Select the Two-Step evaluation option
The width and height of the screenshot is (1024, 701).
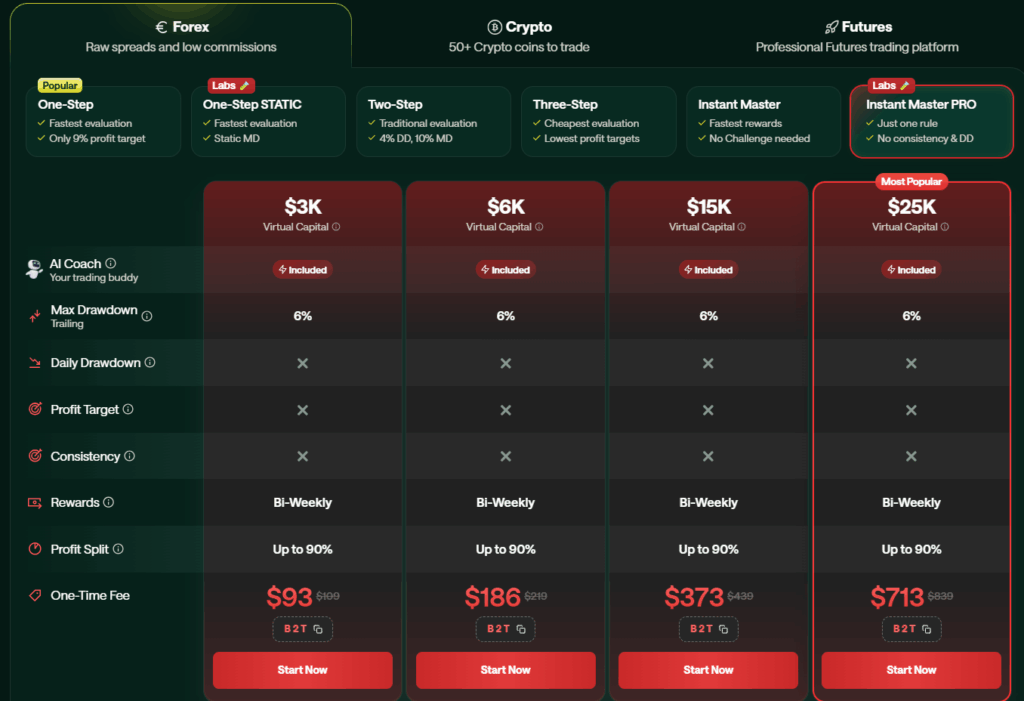(433, 121)
